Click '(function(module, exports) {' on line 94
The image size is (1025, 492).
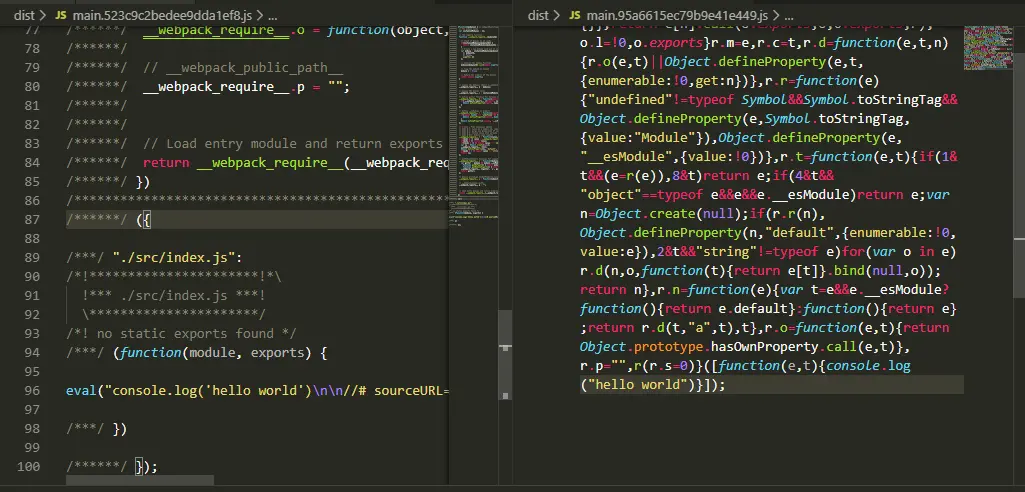point(220,353)
